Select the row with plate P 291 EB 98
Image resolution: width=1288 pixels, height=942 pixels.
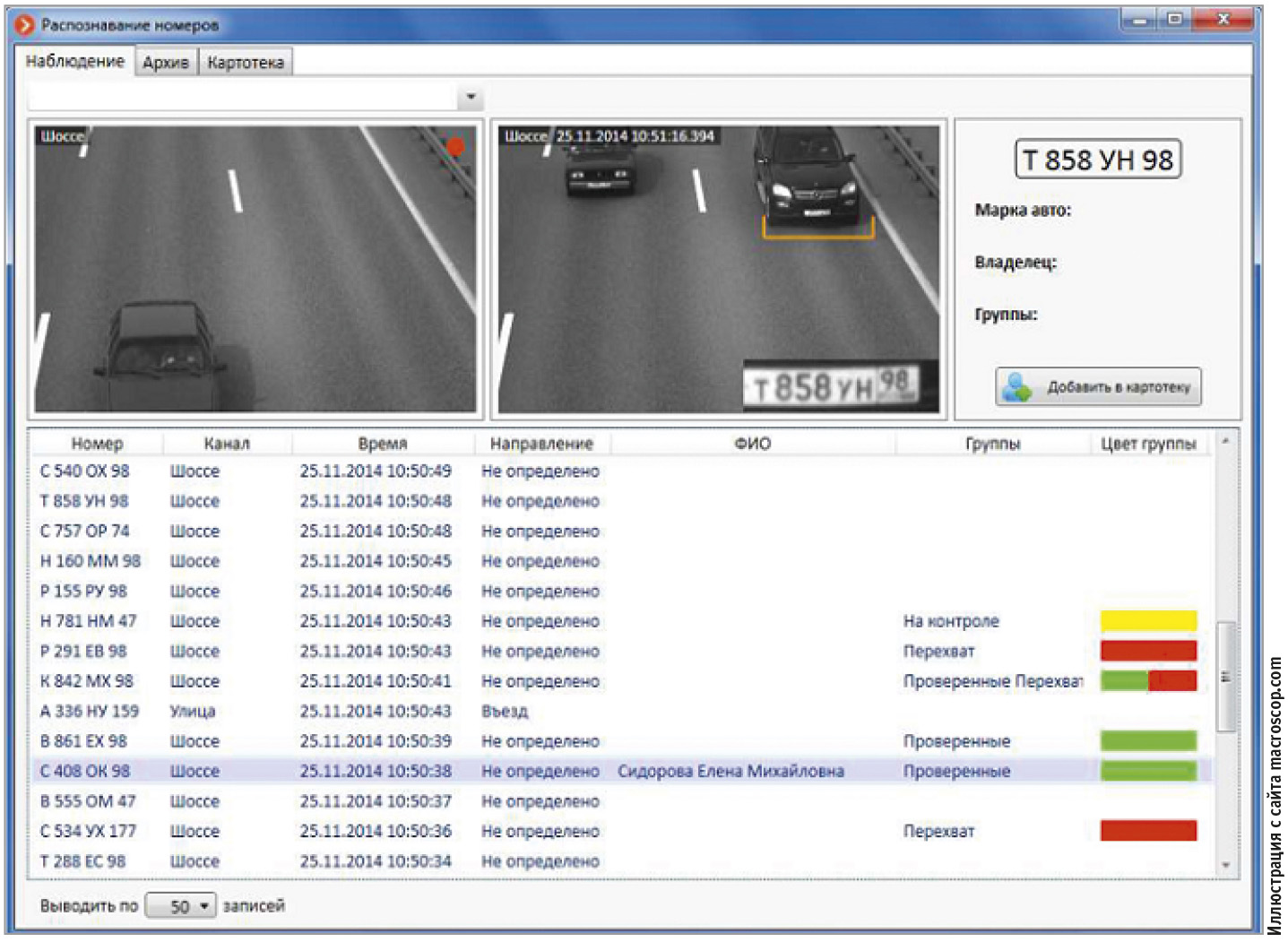pyautogui.click(x=622, y=652)
